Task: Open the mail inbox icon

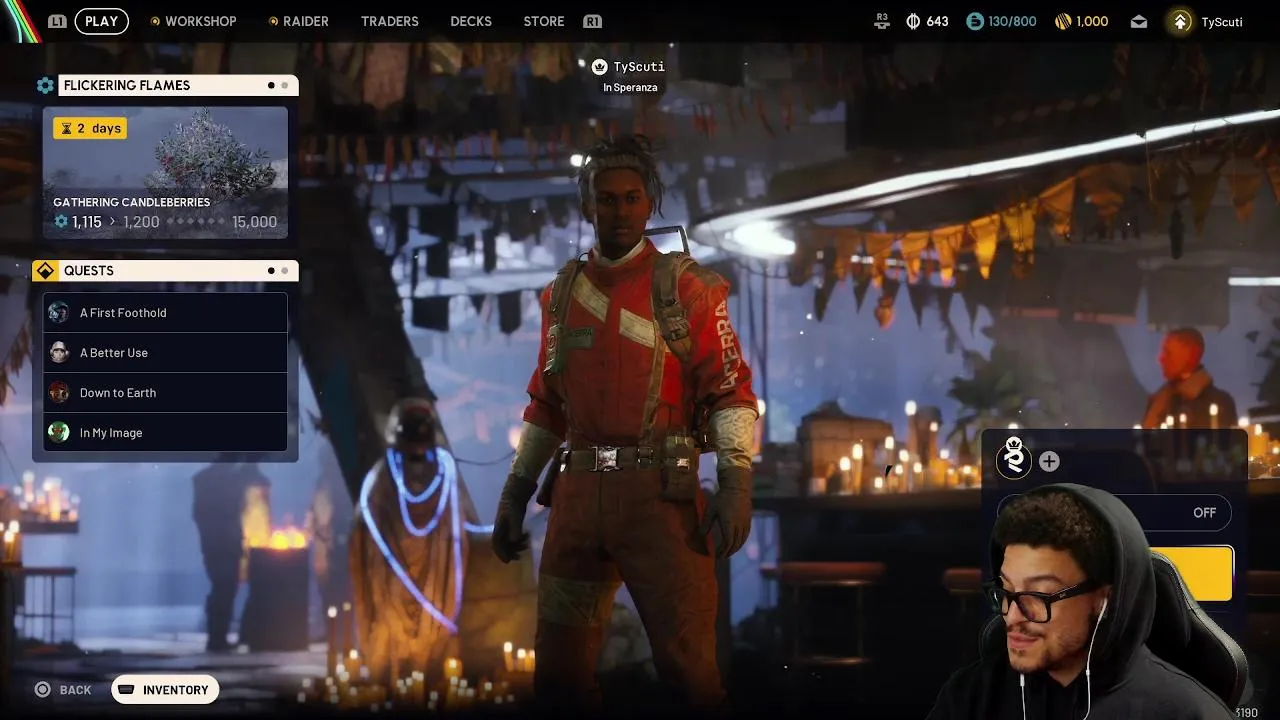Action: click(1139, 21)
